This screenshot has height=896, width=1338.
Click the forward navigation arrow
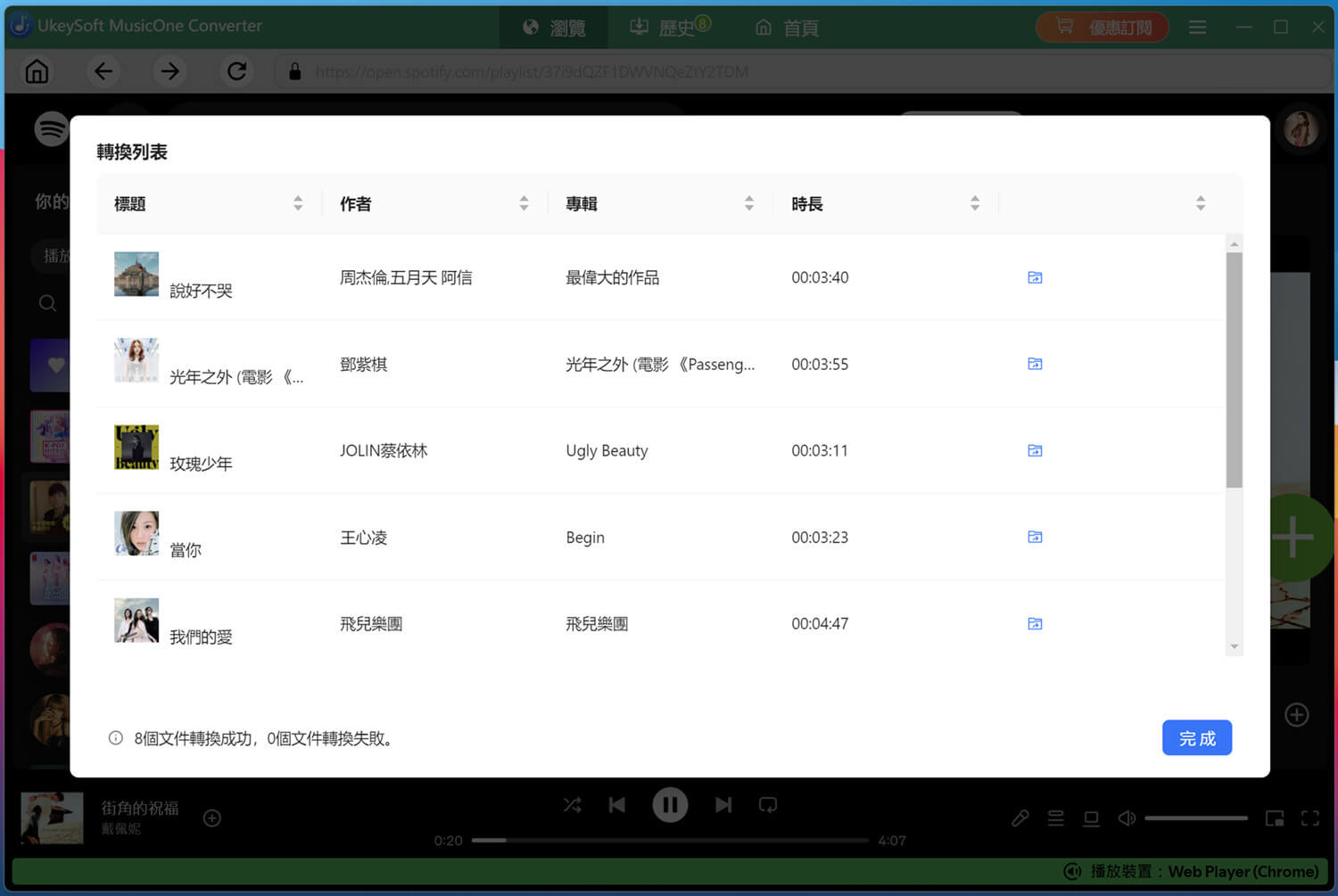[169, 71]
